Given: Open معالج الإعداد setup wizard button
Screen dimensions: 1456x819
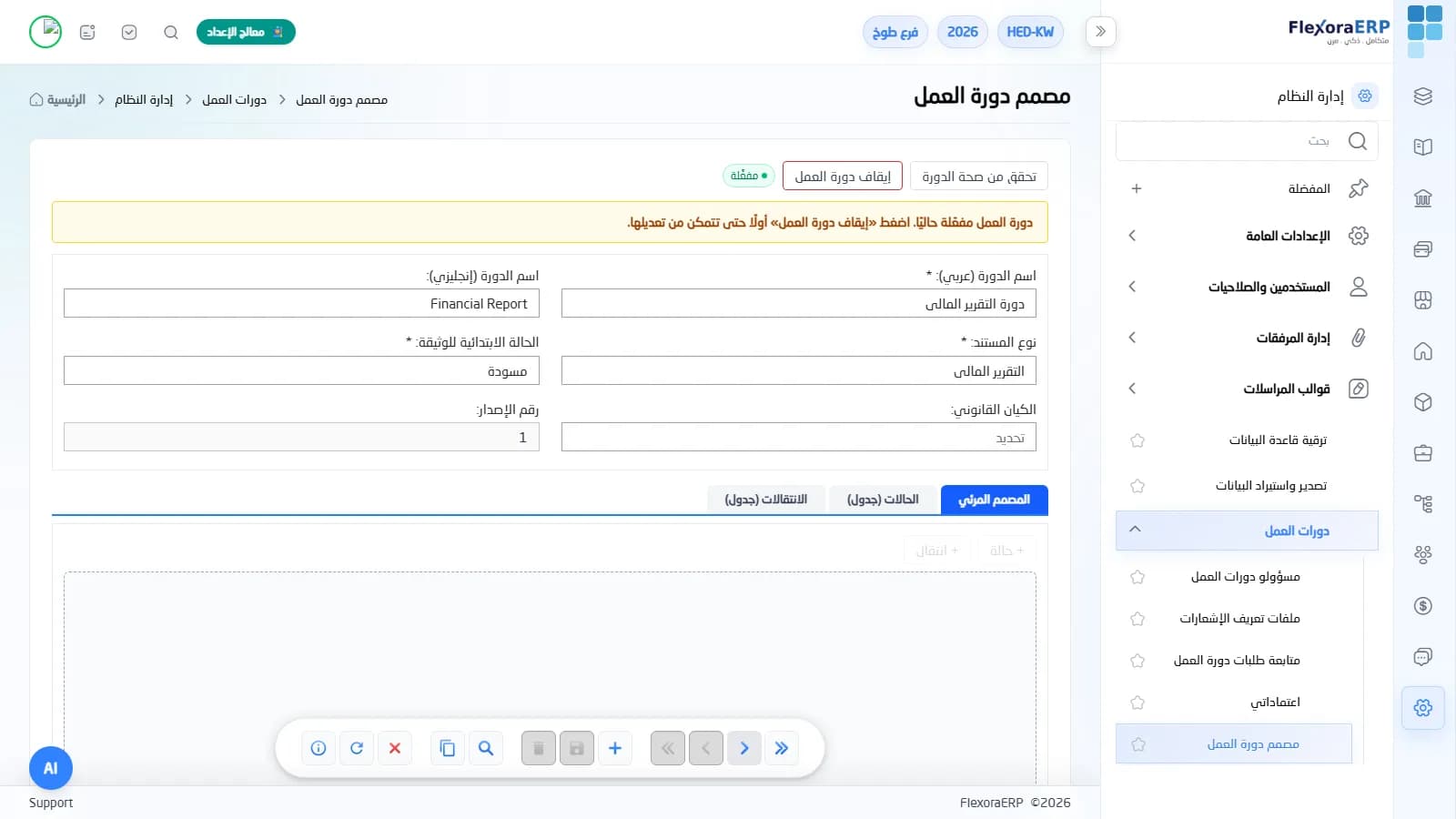Looking at the screenshot, I should 246,32.
